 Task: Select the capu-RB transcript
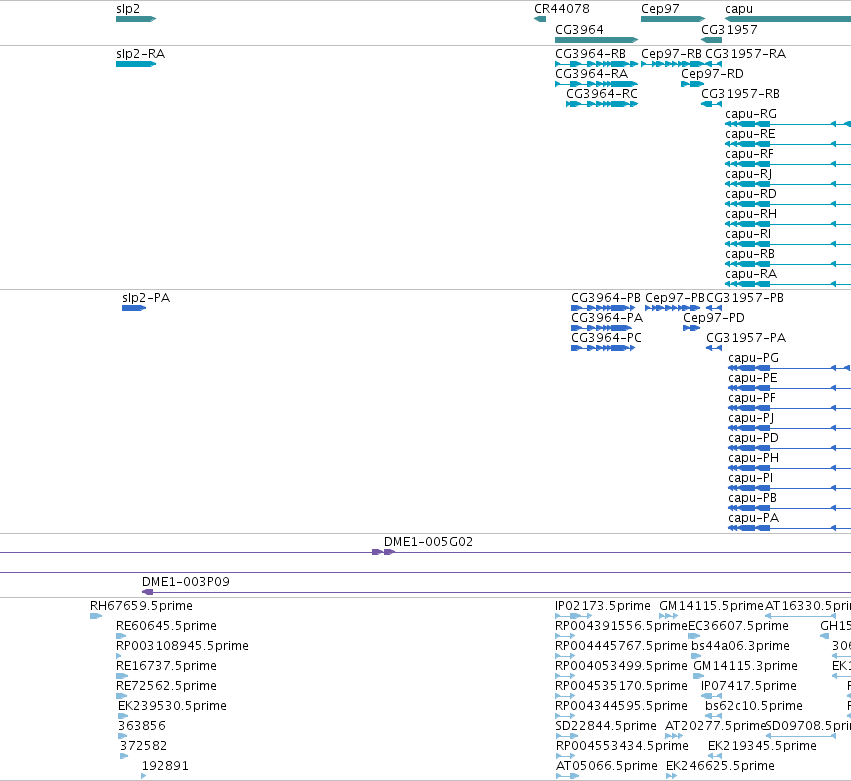tap(788, 264)
